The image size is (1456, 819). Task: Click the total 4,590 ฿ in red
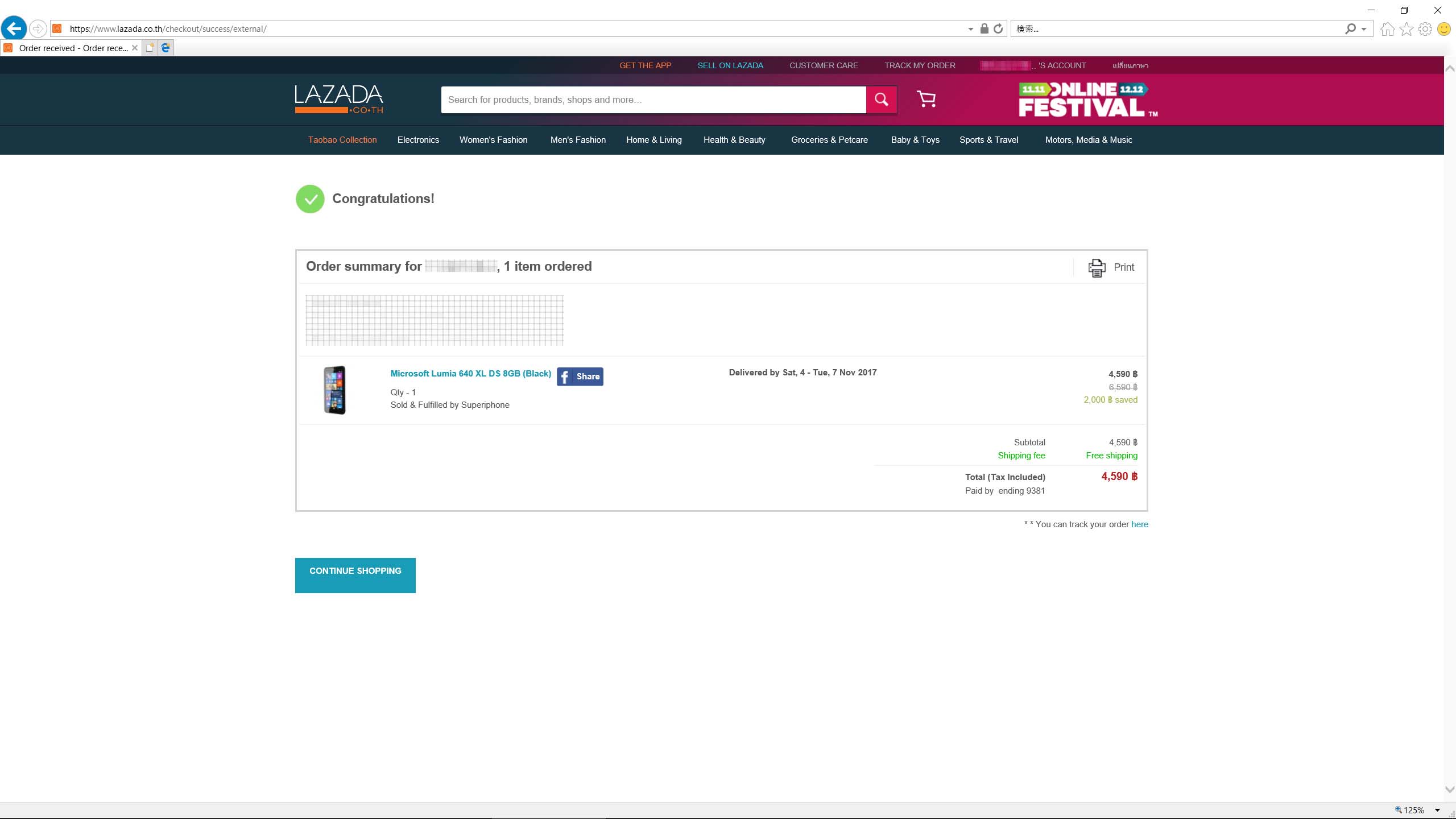point(1119,477)
